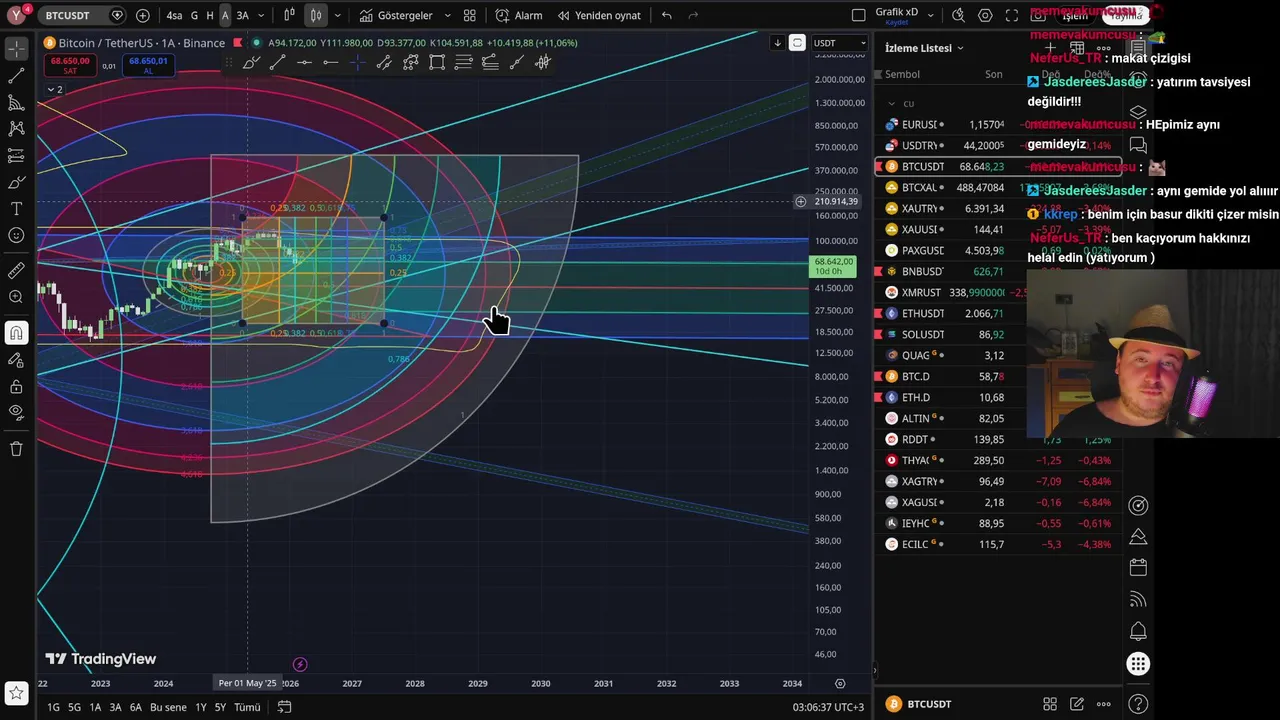This screenshot has width=1280, height=720.
Task: Click the 03:06:37 UTC+3 timezone
Action: (828, 707)
